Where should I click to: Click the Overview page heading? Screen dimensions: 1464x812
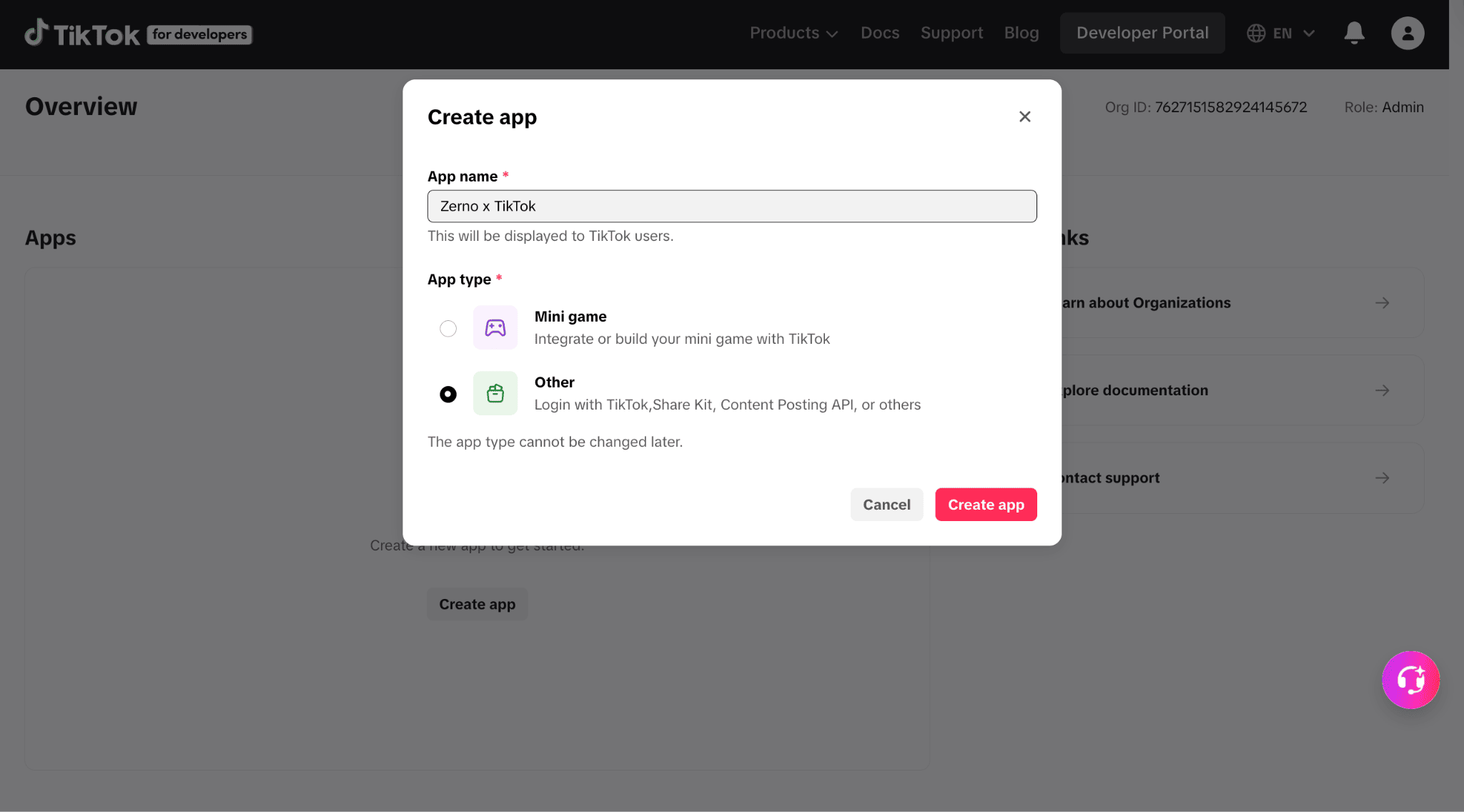(81, 107)
